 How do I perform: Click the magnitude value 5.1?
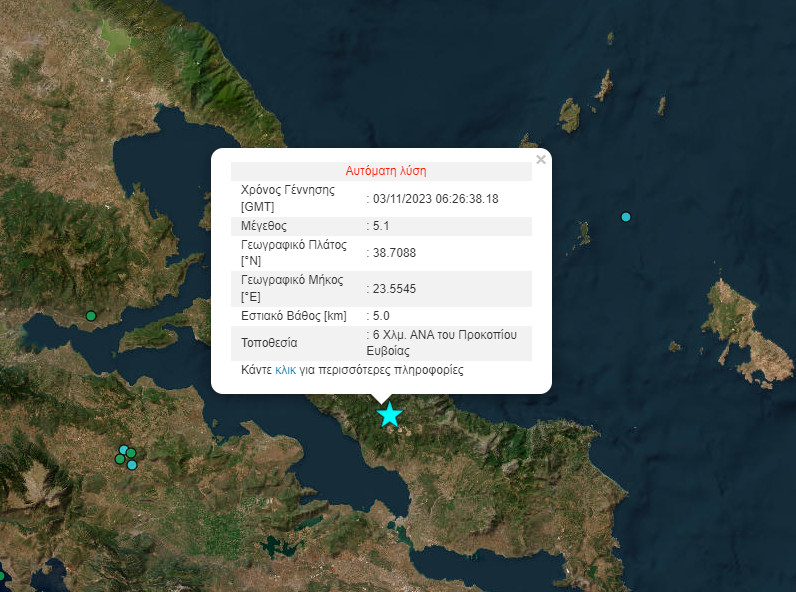click(x=382, y=226)
